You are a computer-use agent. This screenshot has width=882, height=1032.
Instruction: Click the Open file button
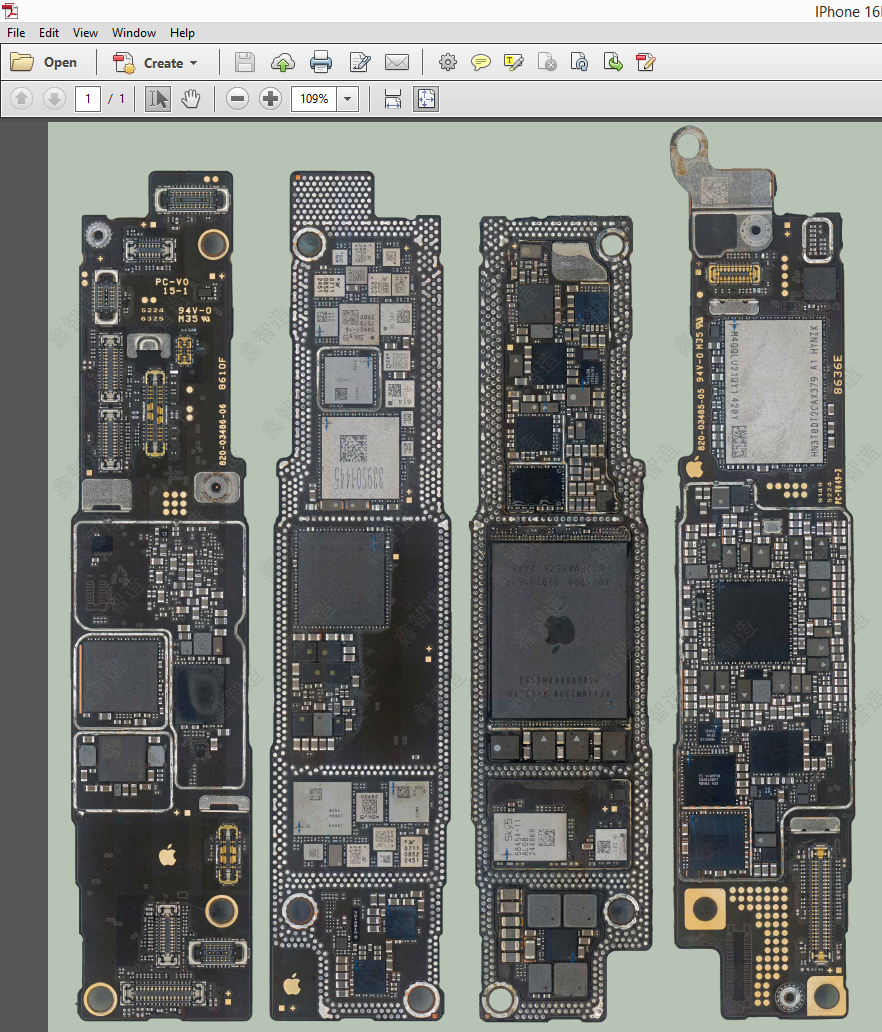click(x=44, y=63)
